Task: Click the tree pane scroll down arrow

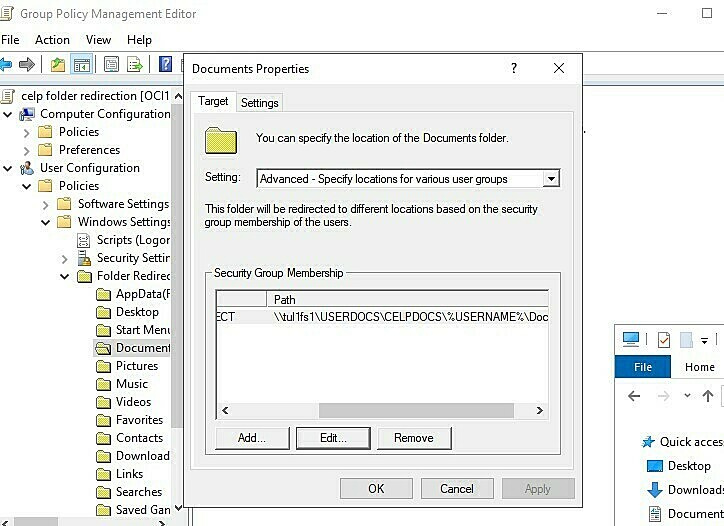Action: coord(178,509)
